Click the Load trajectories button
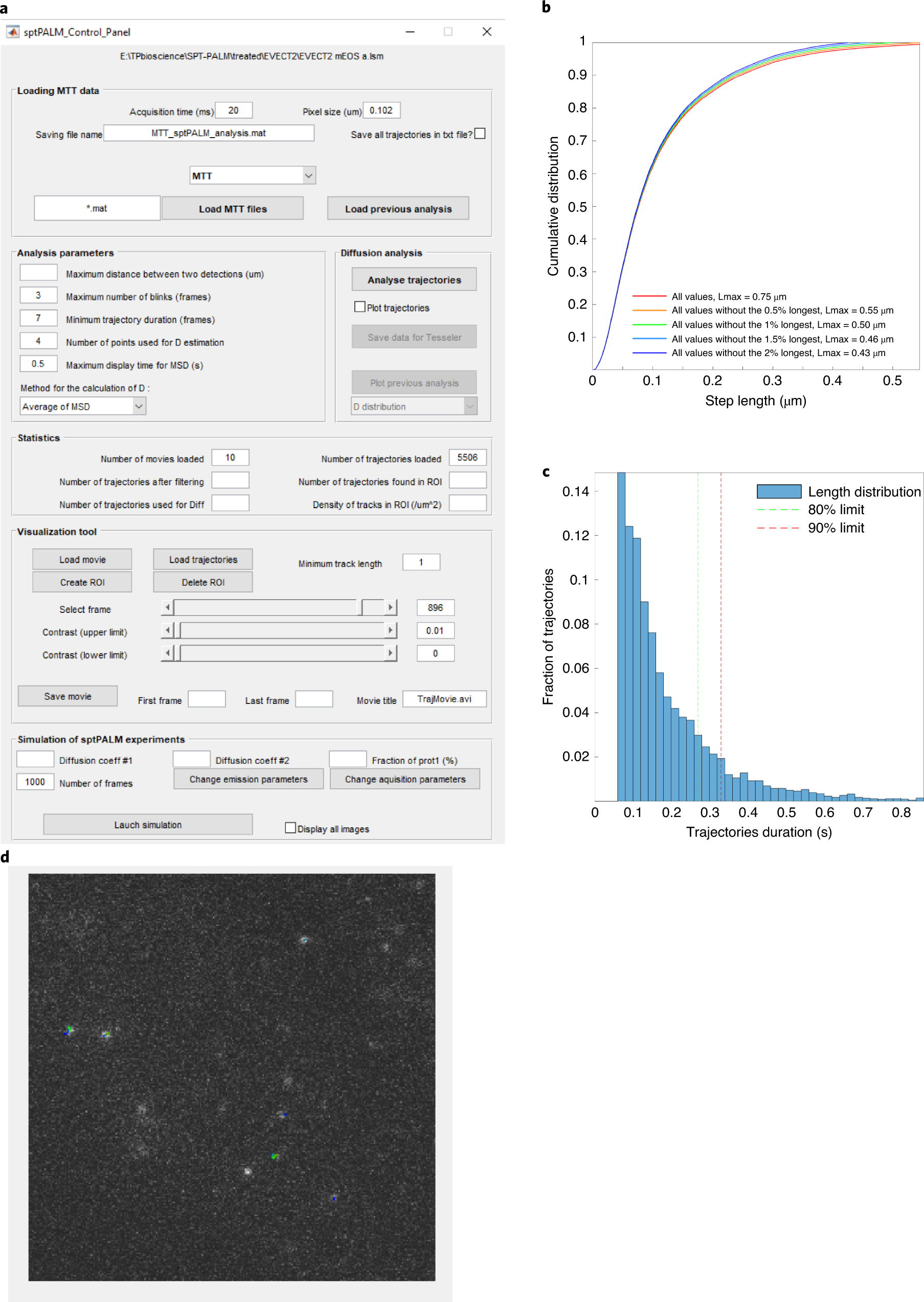The width and height of the screenshot is (924, 1302). point(203,560)
